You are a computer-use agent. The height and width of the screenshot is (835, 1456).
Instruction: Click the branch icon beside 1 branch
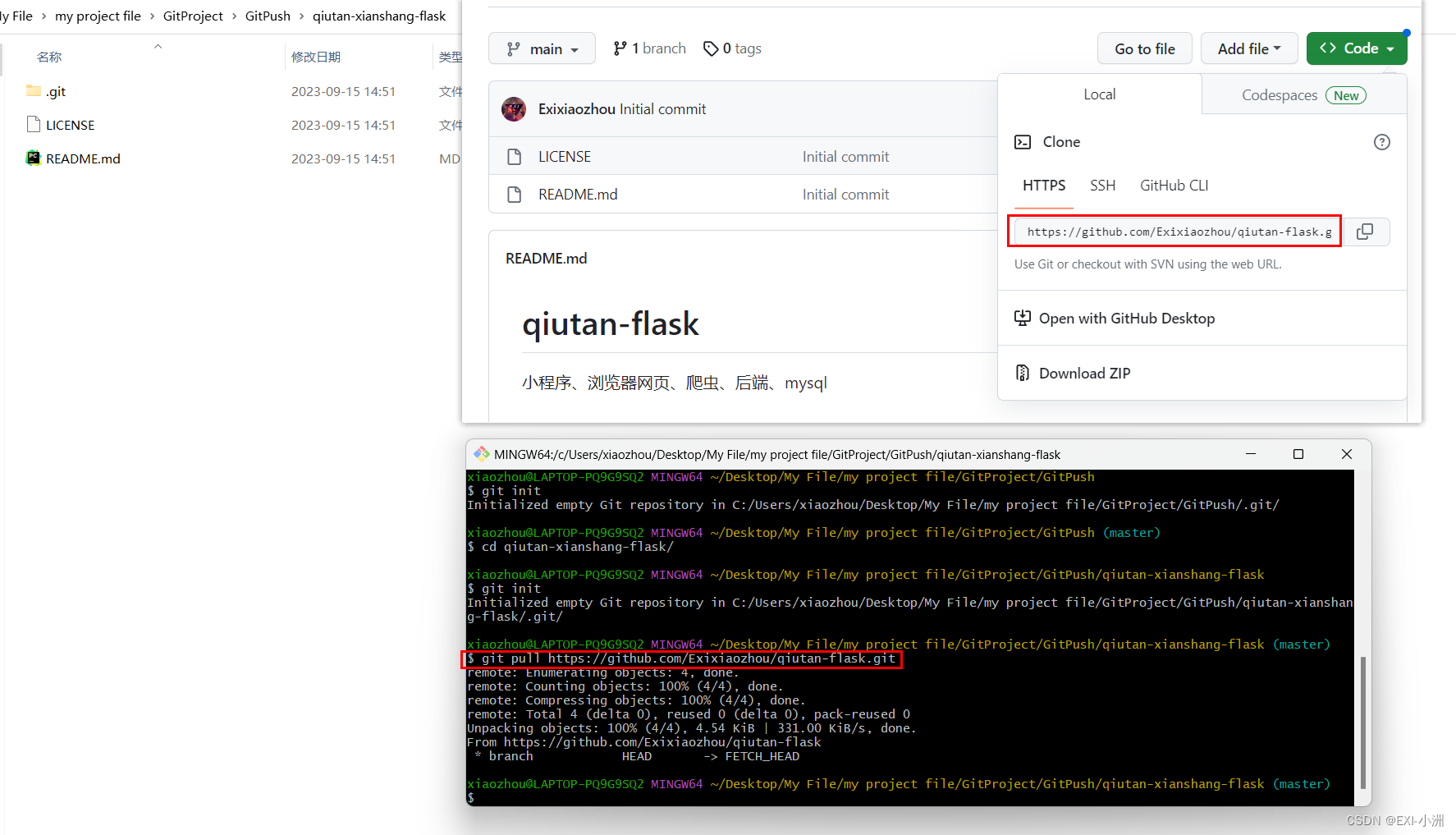pos(620,49)
